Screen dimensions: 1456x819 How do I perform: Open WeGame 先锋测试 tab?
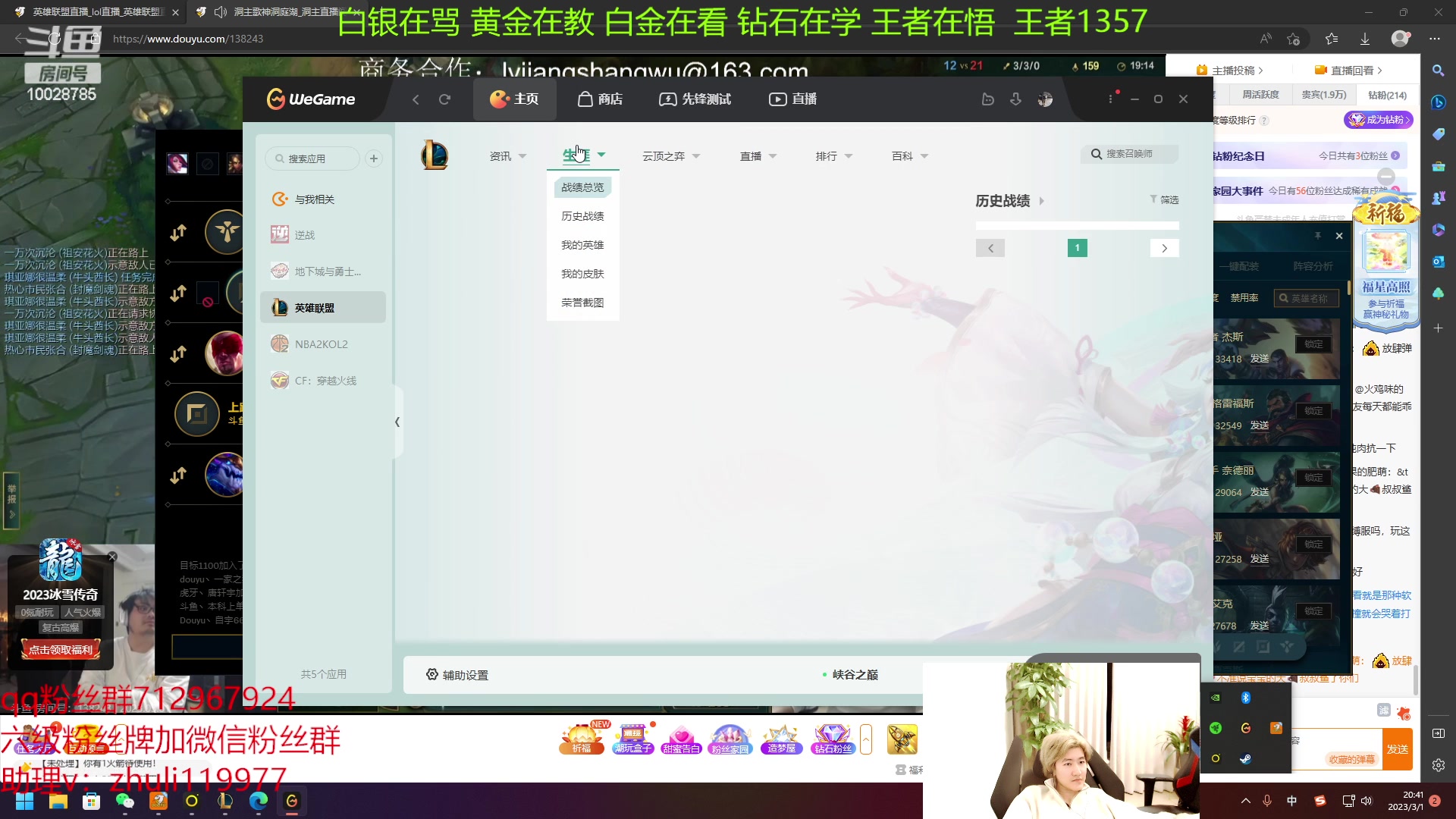695,99
